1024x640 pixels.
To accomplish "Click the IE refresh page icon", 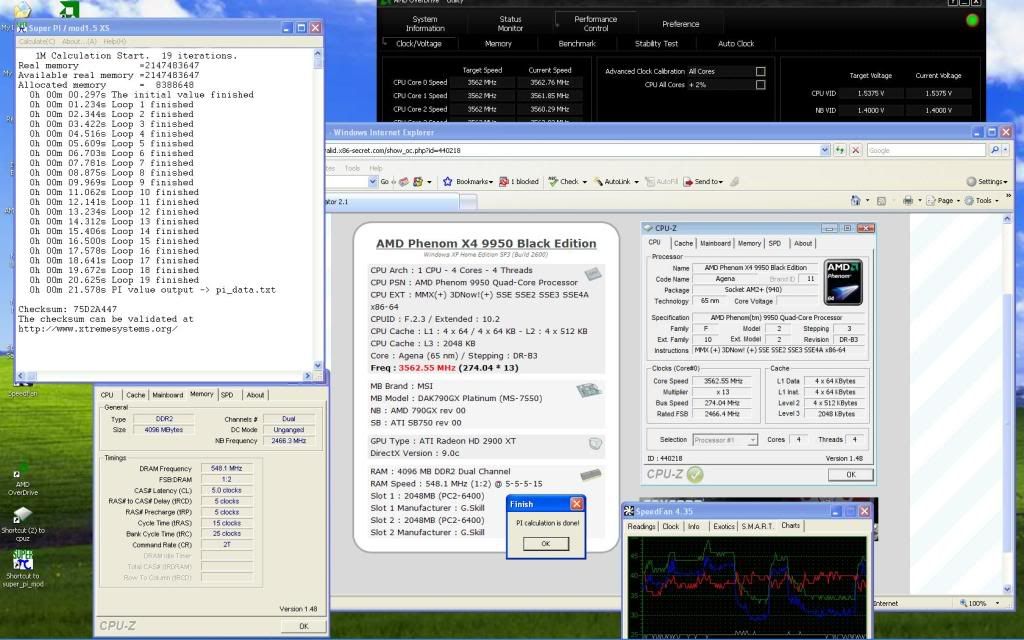I will point(840,150).
